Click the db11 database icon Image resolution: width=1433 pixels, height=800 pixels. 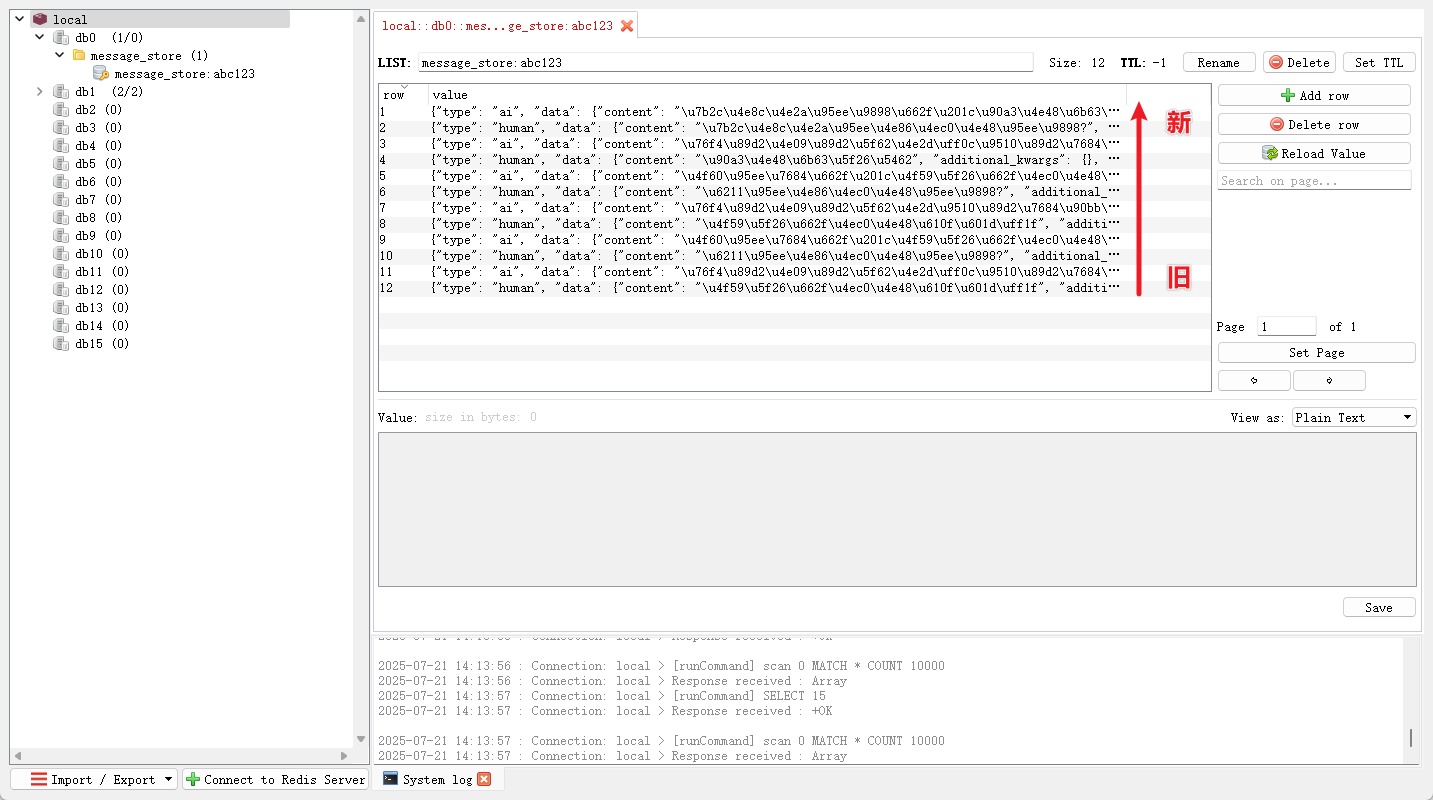coord(61,271)
